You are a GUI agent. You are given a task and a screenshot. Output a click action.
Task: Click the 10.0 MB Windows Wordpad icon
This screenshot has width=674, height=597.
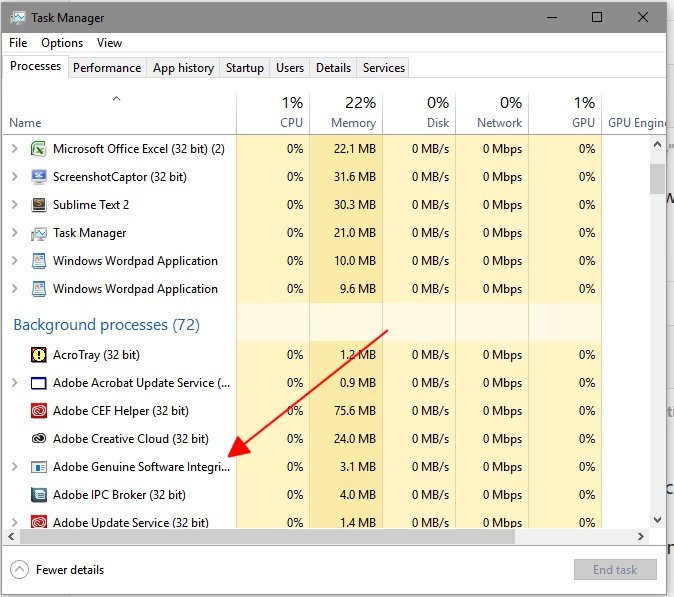(x=39, y=261)
